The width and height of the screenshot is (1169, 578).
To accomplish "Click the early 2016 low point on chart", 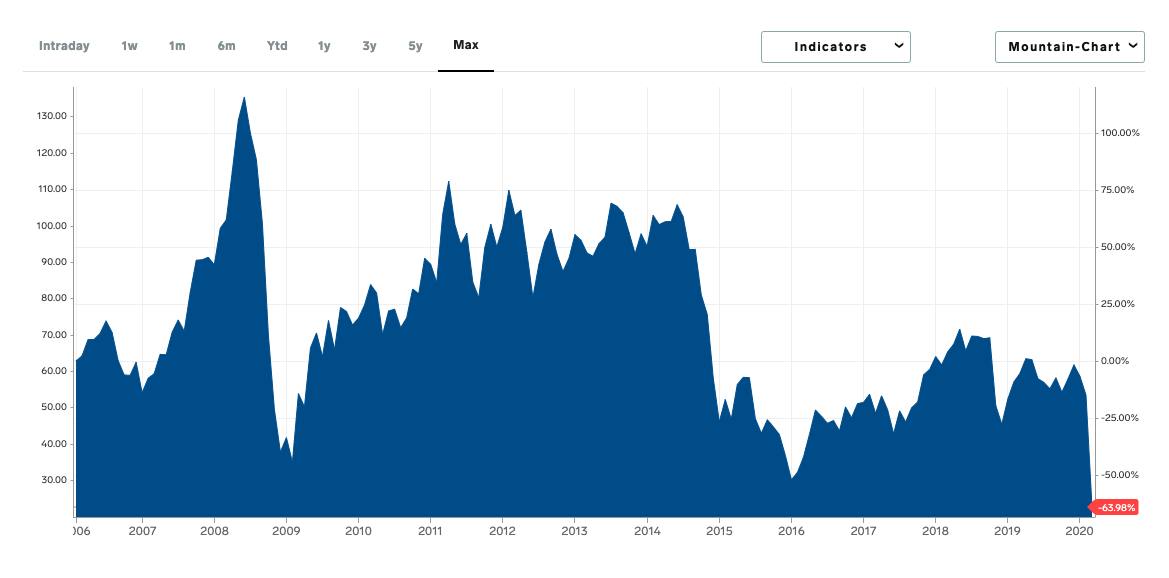I will 791,478.
